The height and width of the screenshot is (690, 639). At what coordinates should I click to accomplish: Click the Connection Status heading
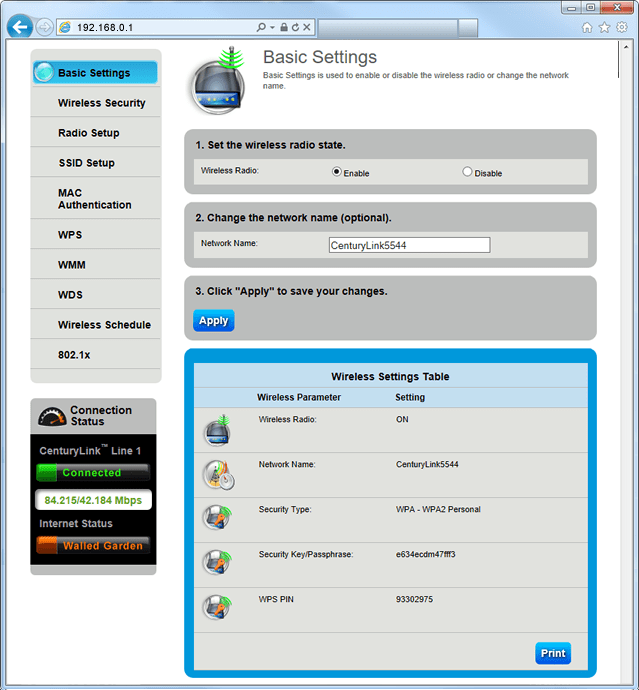(x=101, y=415)
